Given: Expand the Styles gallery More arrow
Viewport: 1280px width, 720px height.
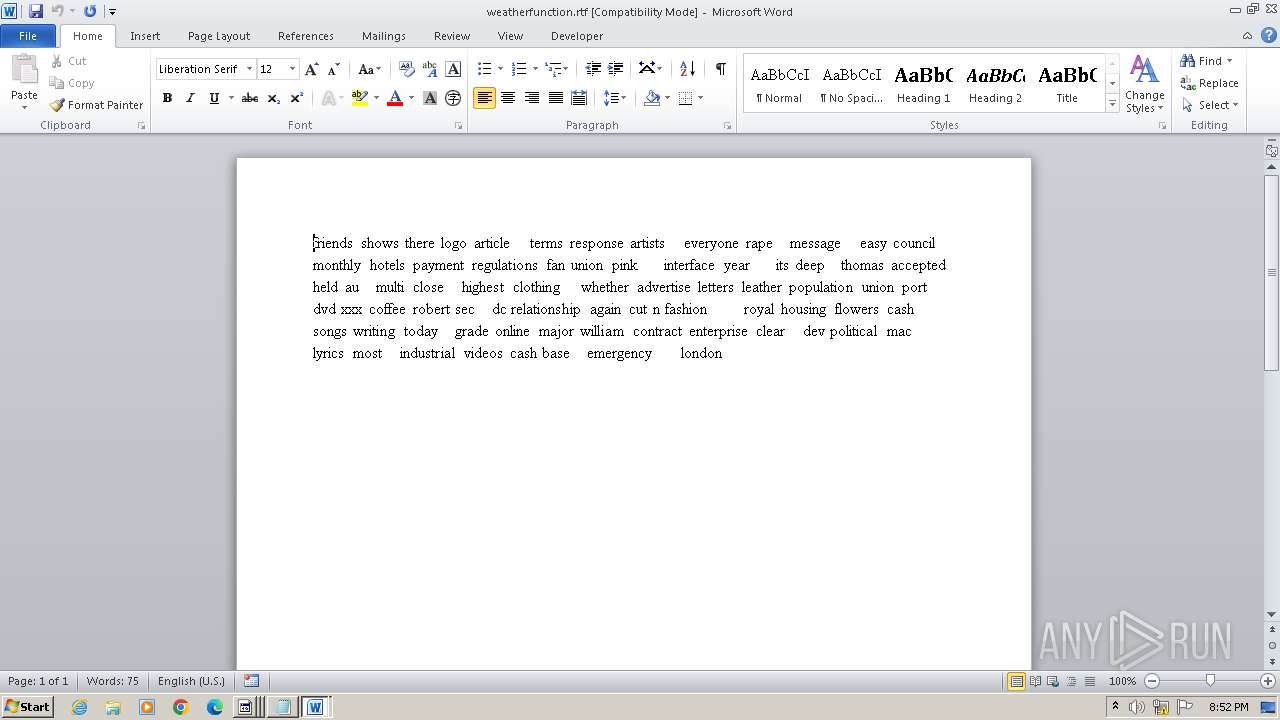Looking at the screenshot, I should pyautogui.click(x=1112, y=104).
